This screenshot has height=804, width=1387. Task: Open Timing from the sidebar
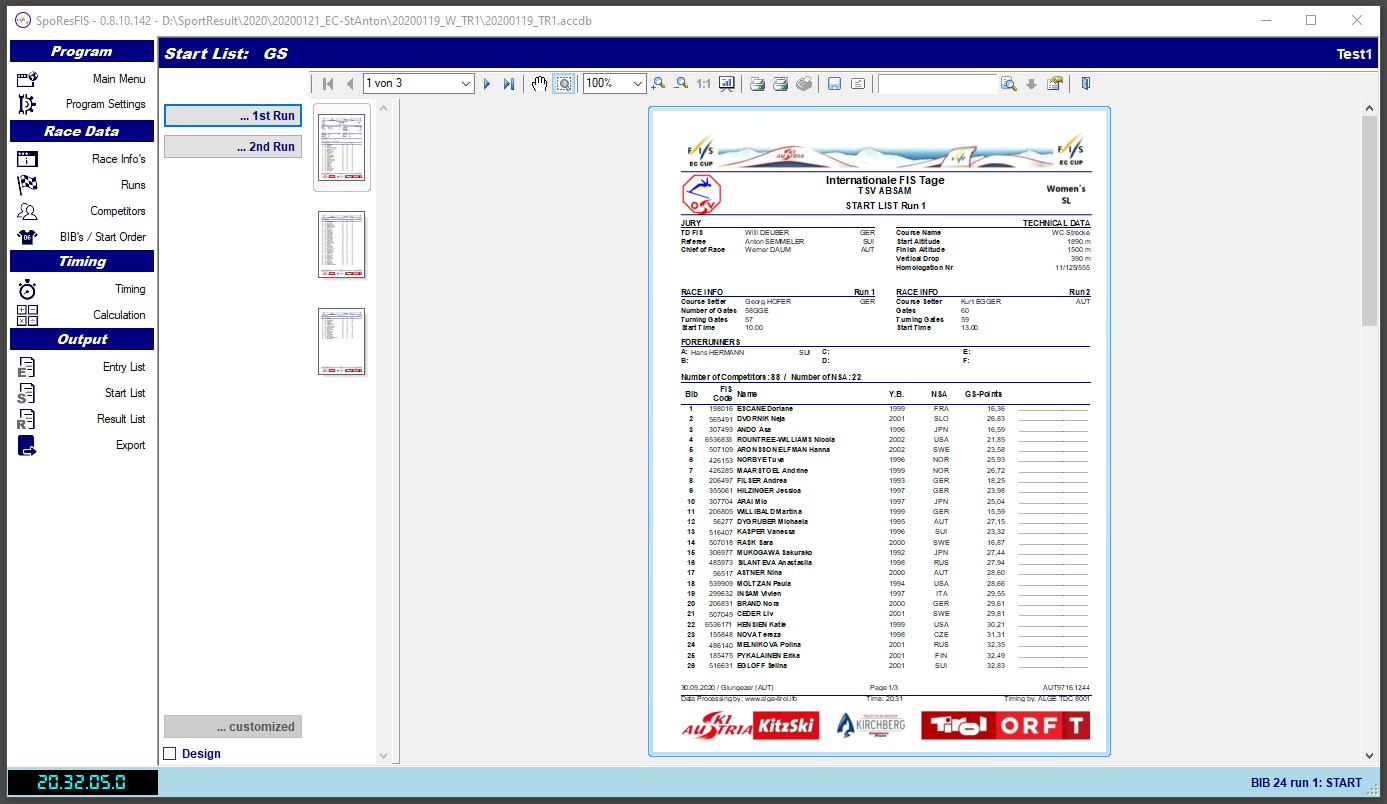pyautogui.click(x=129, y=289)
